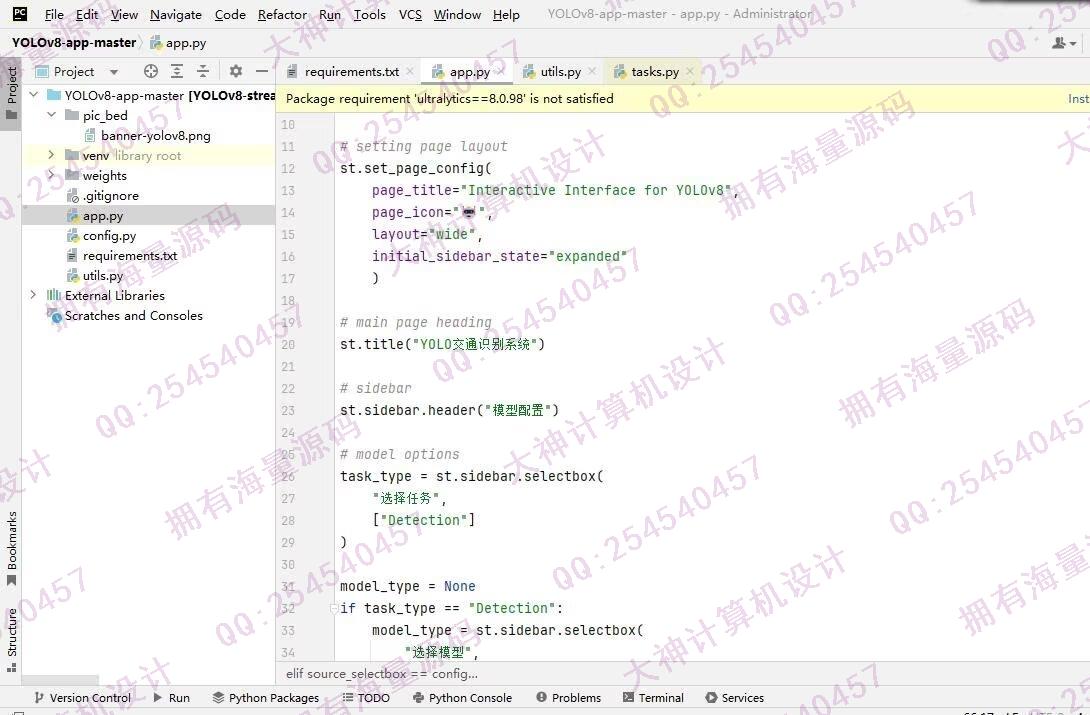1090x715 pixels.
Task: Open Terminal tool window
Action: pyautogui.click(x=653, y=698)
